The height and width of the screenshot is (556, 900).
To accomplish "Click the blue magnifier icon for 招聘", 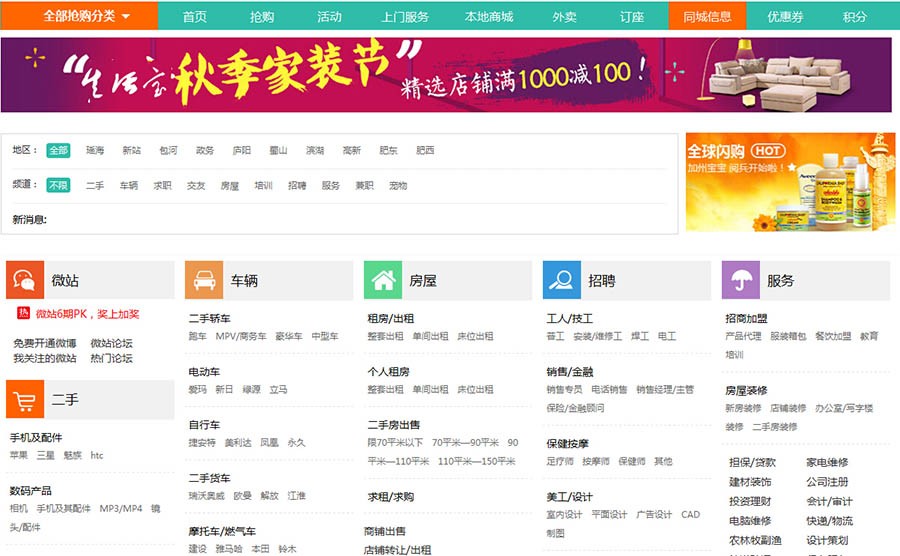I will (562, 281).
